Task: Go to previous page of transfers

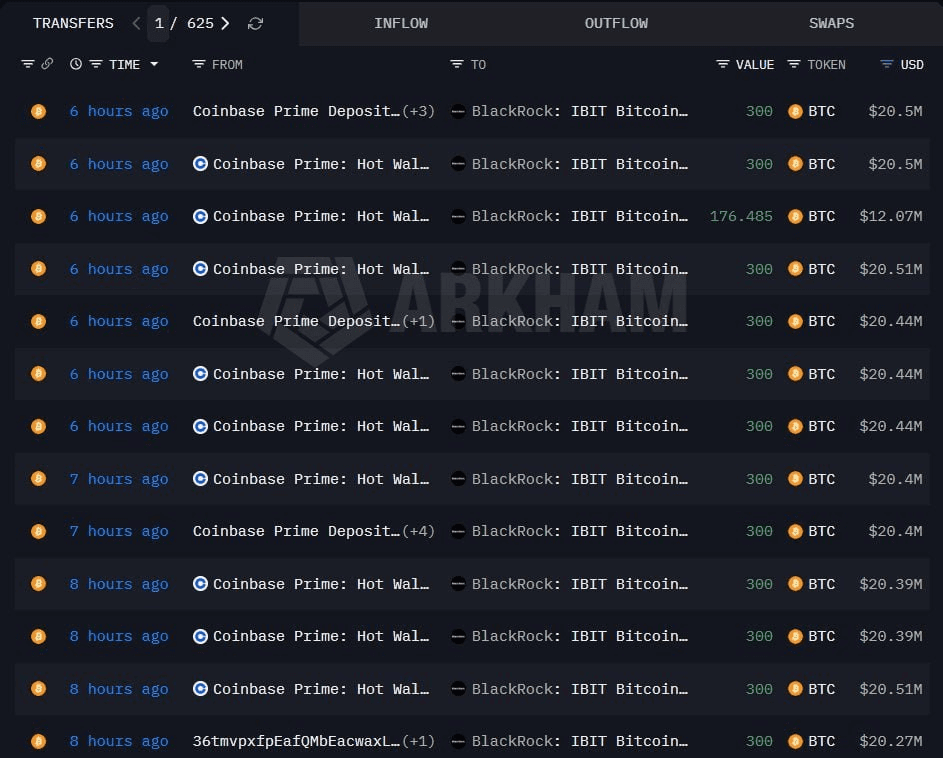Action: point(136,23)
